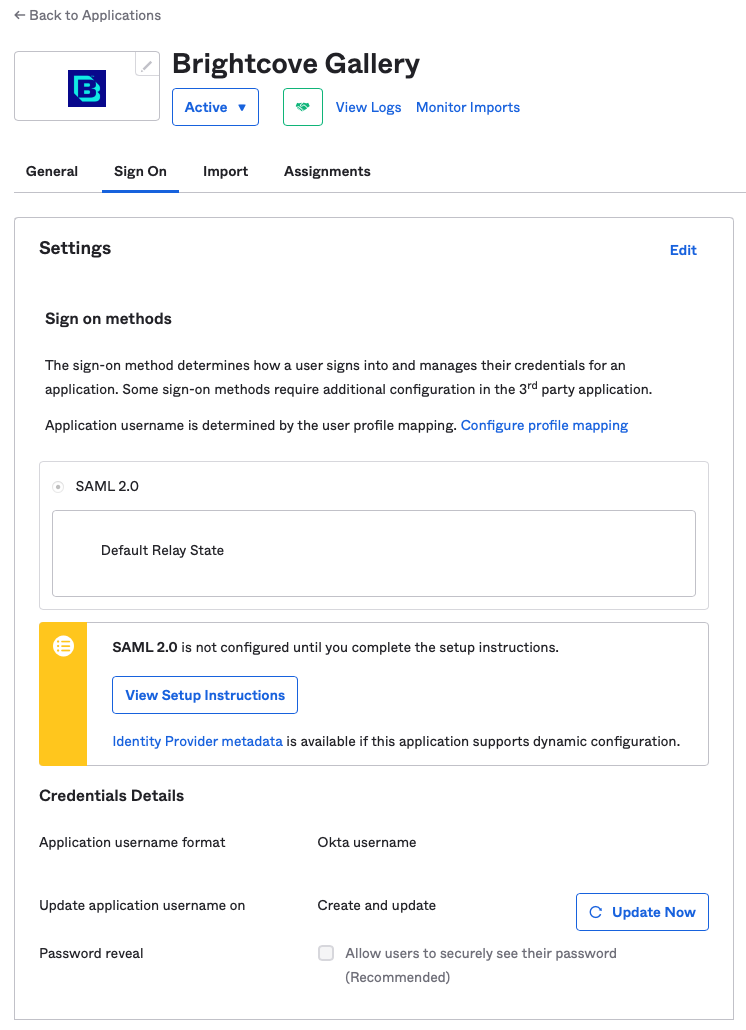
Task: Click Edit in Settings panel
Action: (x=683, y=250)
